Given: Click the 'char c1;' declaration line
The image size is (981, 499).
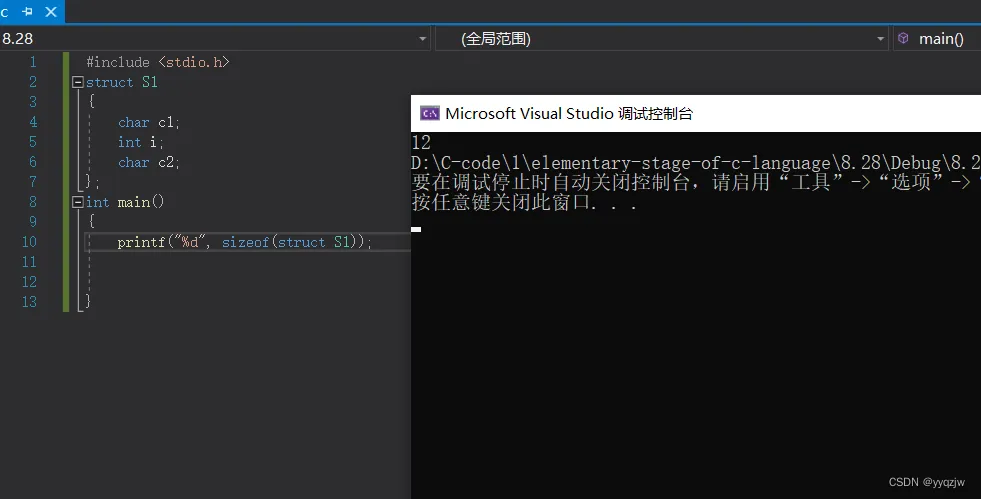Looking at the screenshot, I should point(149,122).
